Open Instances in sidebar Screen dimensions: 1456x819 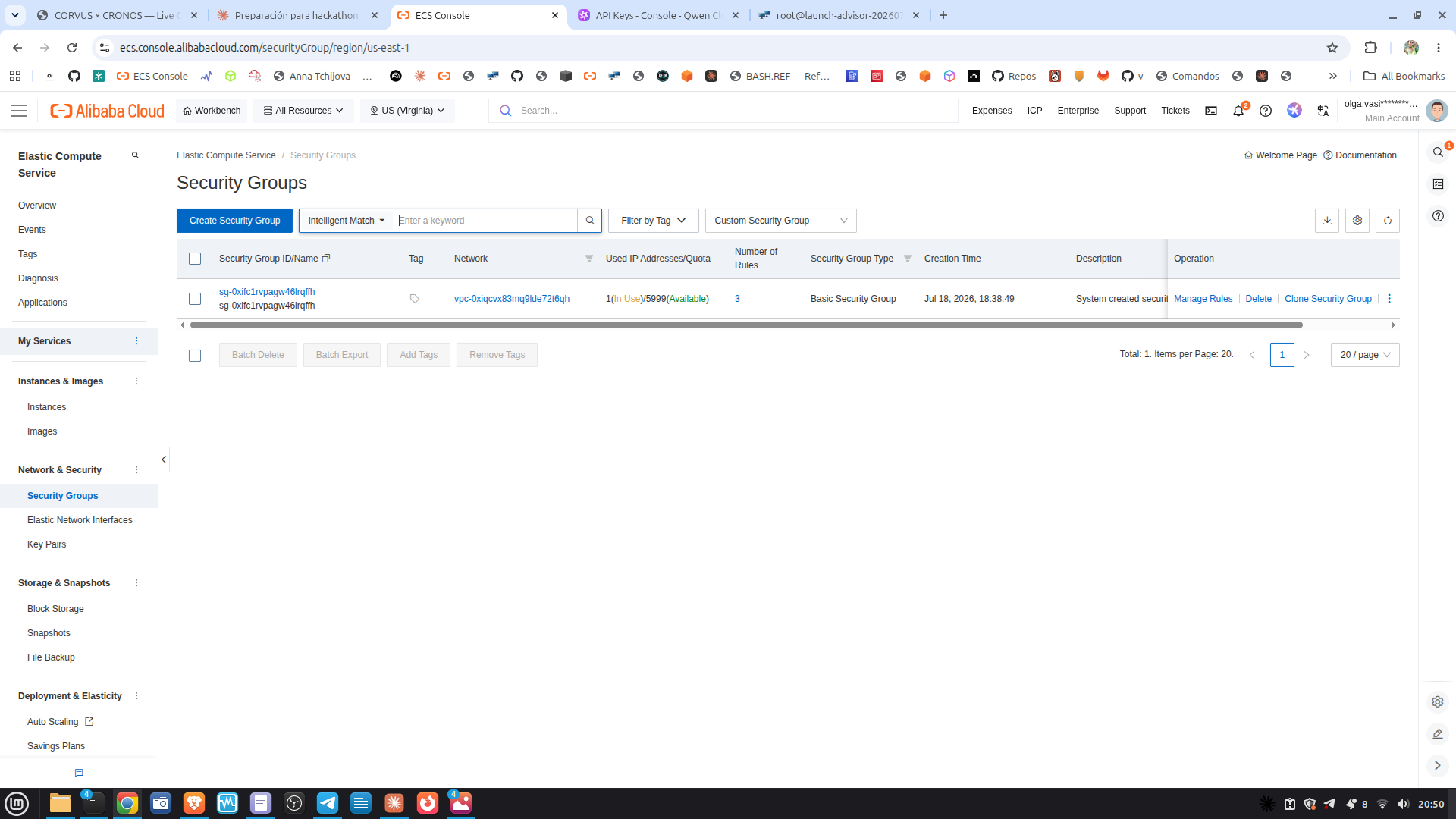(46, 407)
